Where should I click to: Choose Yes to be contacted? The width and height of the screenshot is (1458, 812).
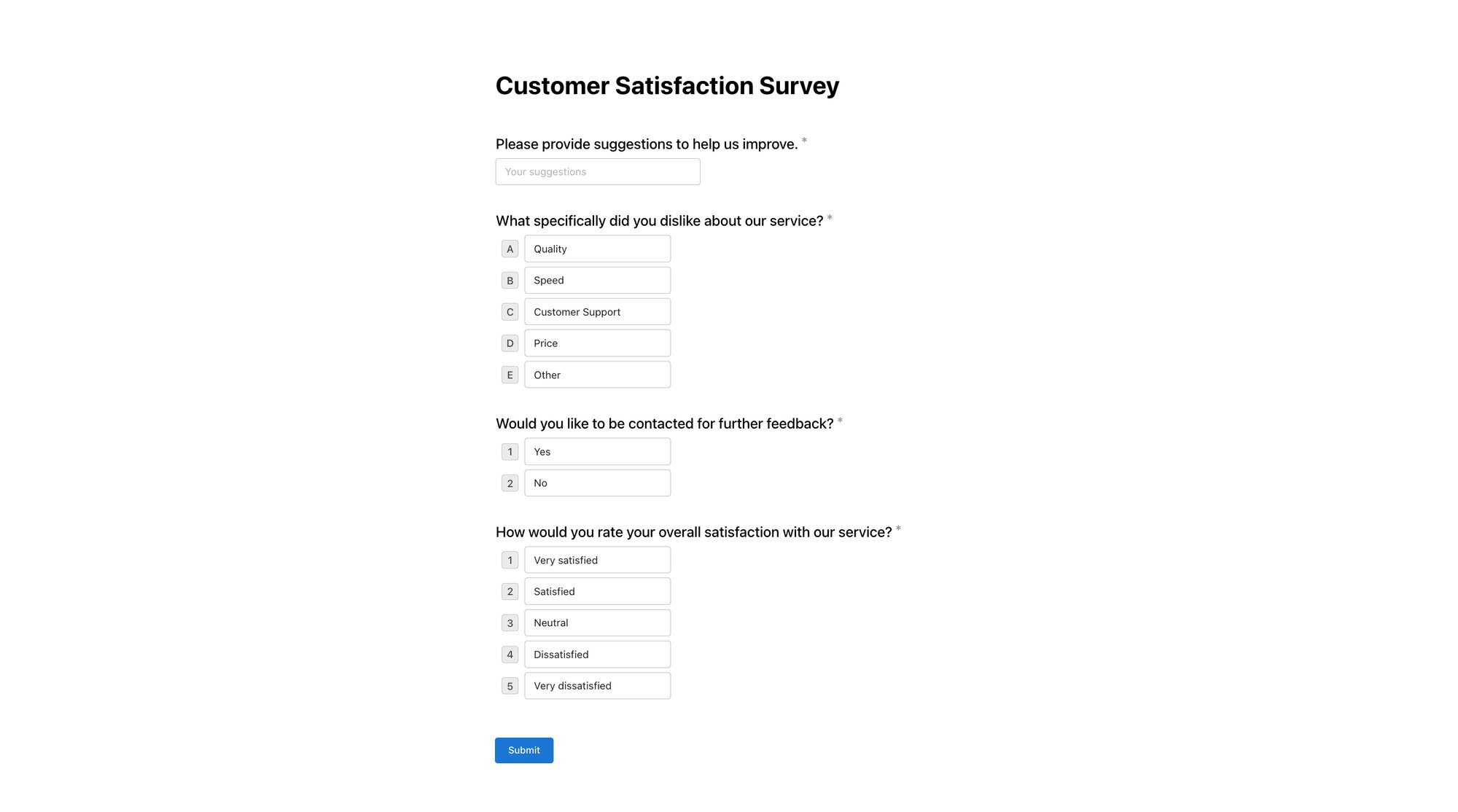pyautogui.click(x=597, y=451)
